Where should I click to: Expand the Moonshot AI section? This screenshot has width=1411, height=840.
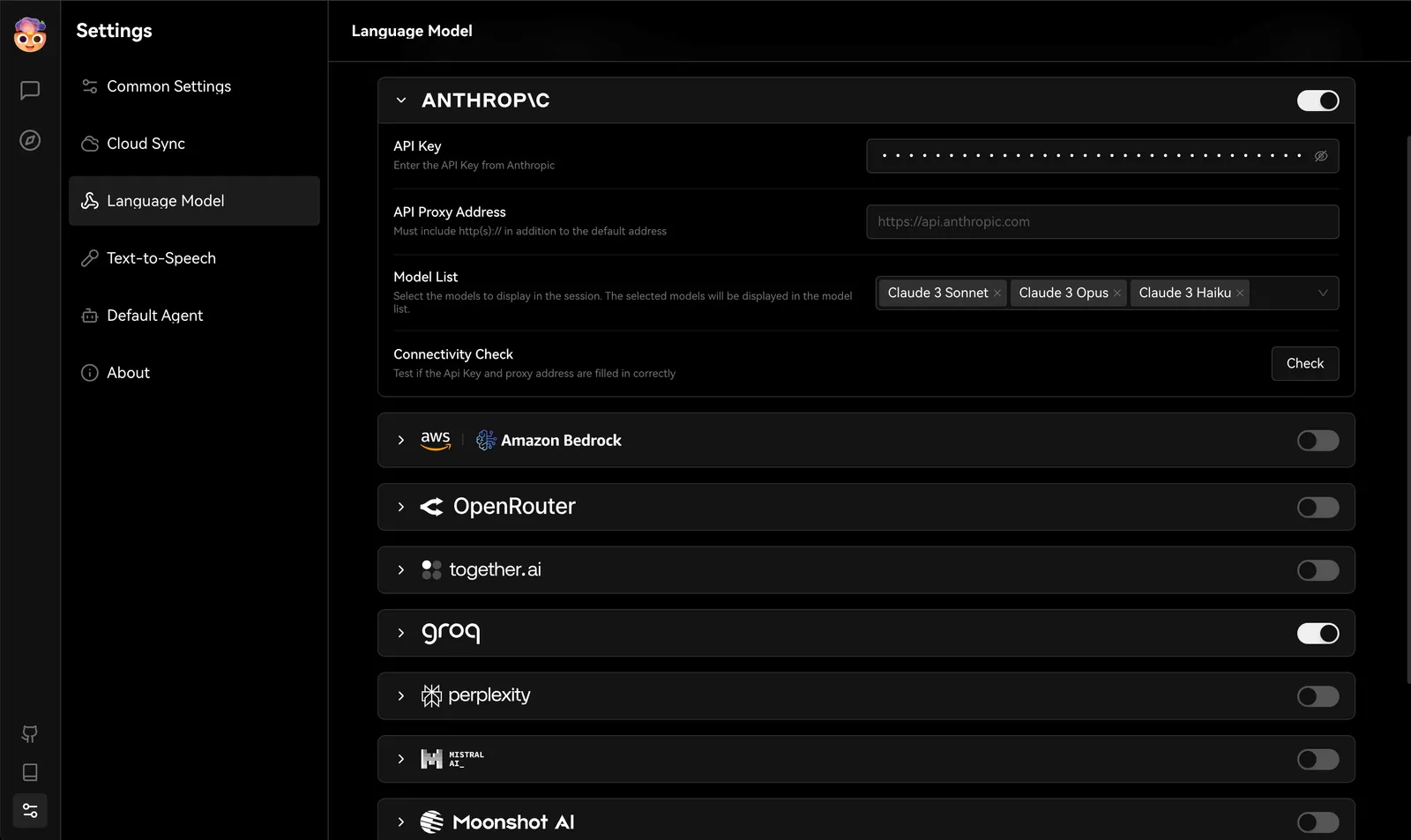(401, 822)
